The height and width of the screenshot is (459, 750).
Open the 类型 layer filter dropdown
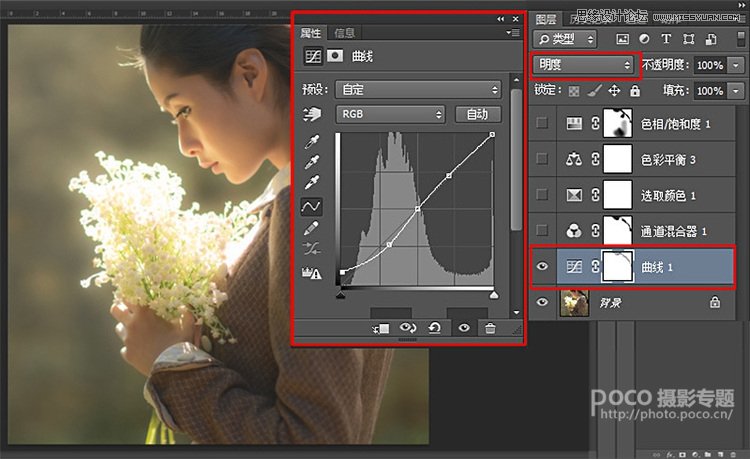point(565,39)
